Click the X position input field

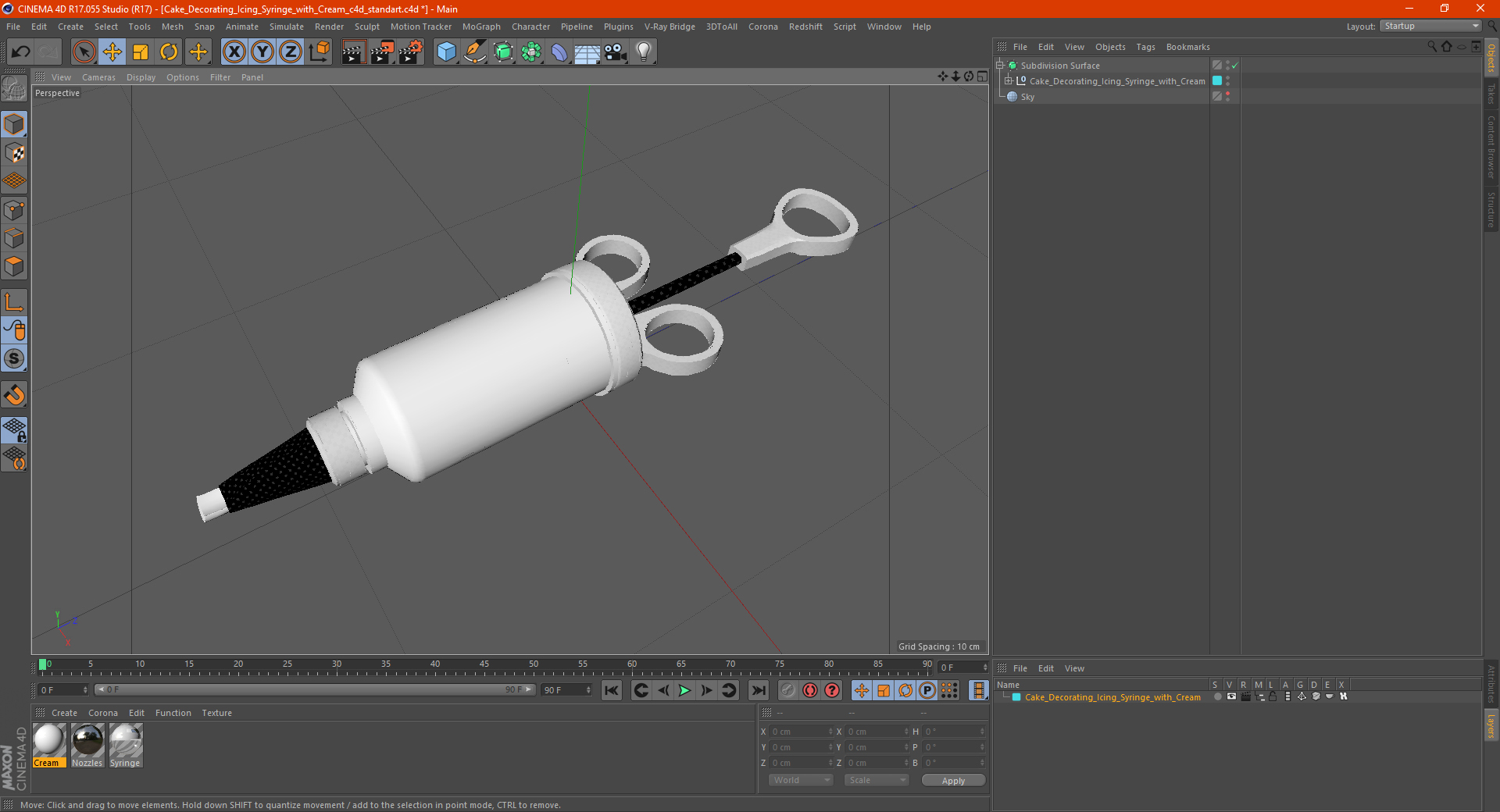800,732
